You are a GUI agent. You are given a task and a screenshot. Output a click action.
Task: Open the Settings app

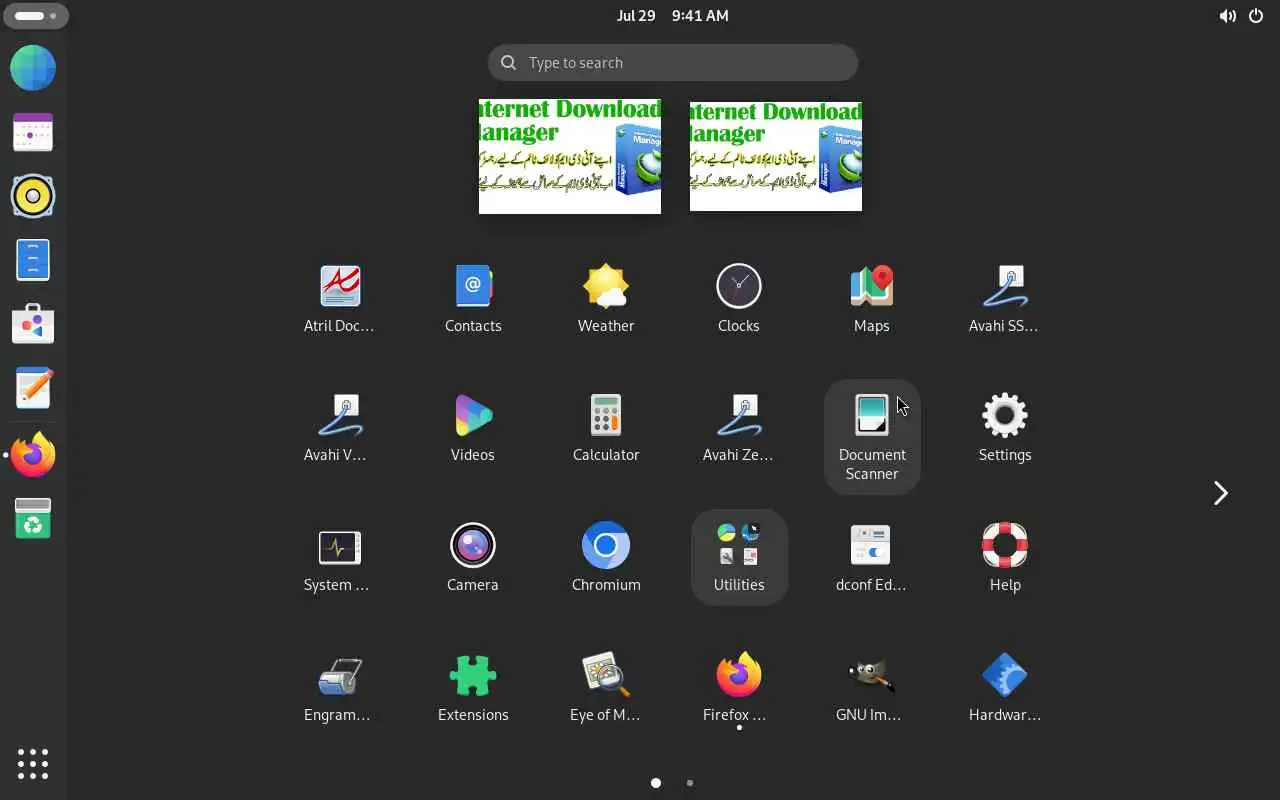click(x=1004, y=427)
